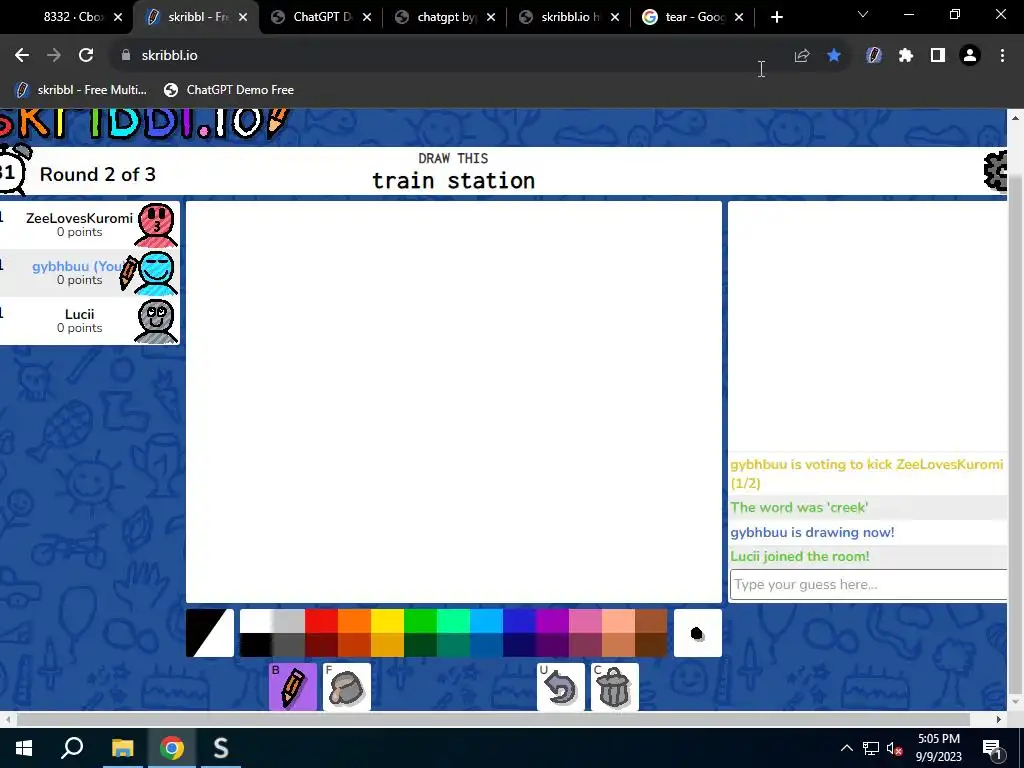
Task: Open the muted volume tray icon
Action: [895, 748]
